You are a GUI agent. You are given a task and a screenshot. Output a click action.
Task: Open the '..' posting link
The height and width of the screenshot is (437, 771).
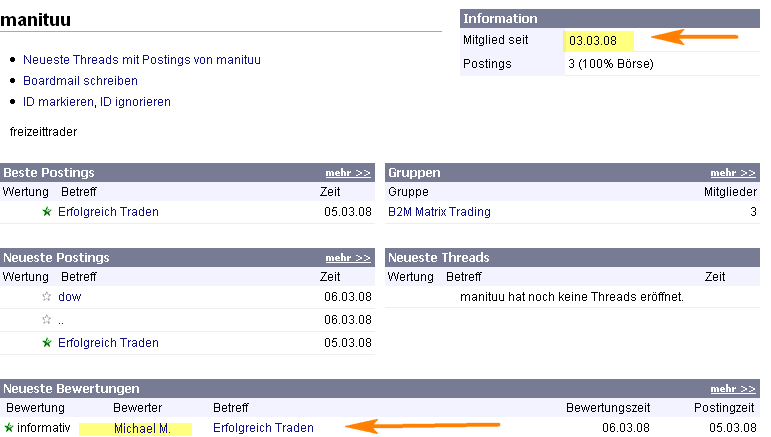61,320
